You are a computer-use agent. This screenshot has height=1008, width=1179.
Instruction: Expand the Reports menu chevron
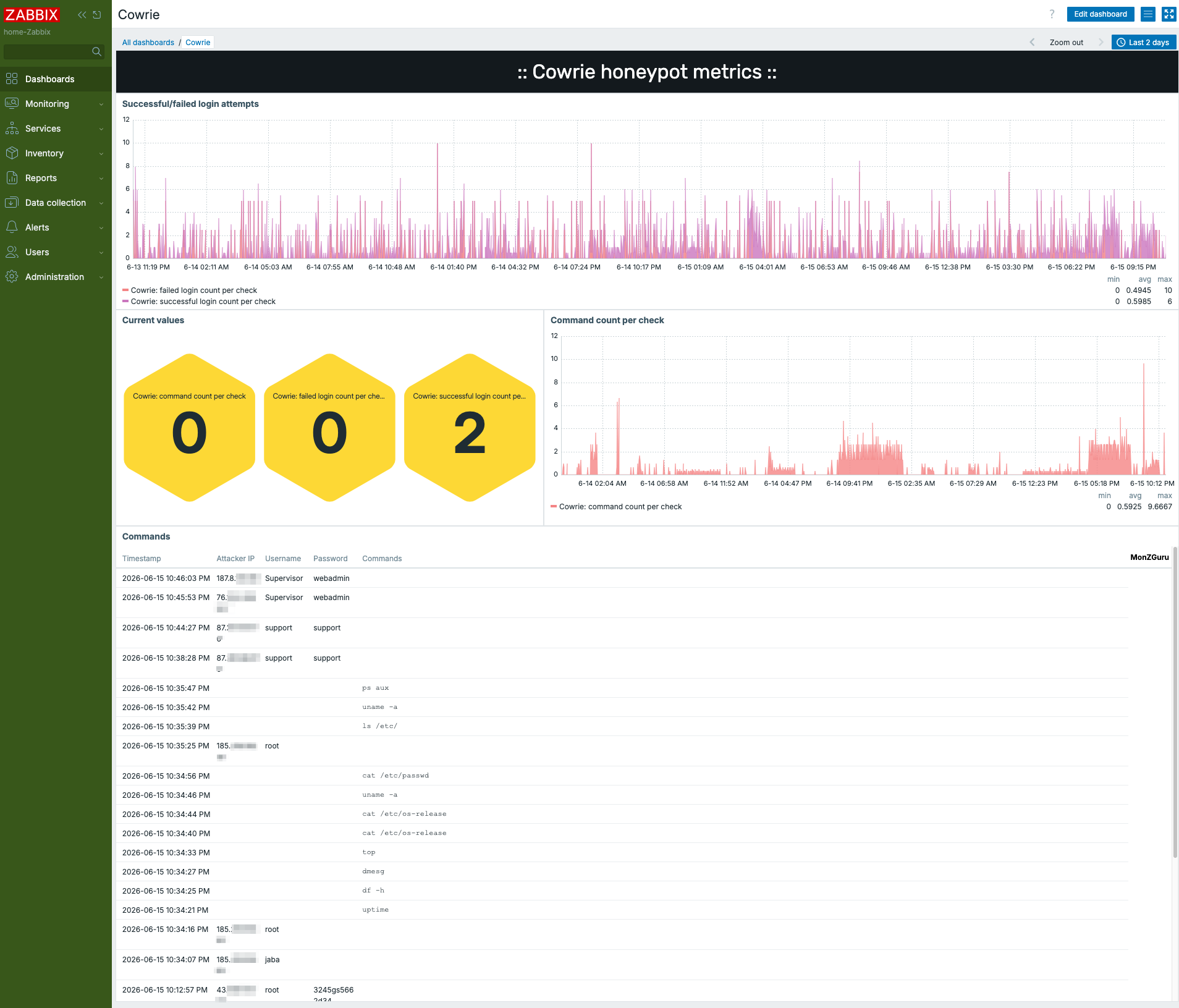(101, 178)
